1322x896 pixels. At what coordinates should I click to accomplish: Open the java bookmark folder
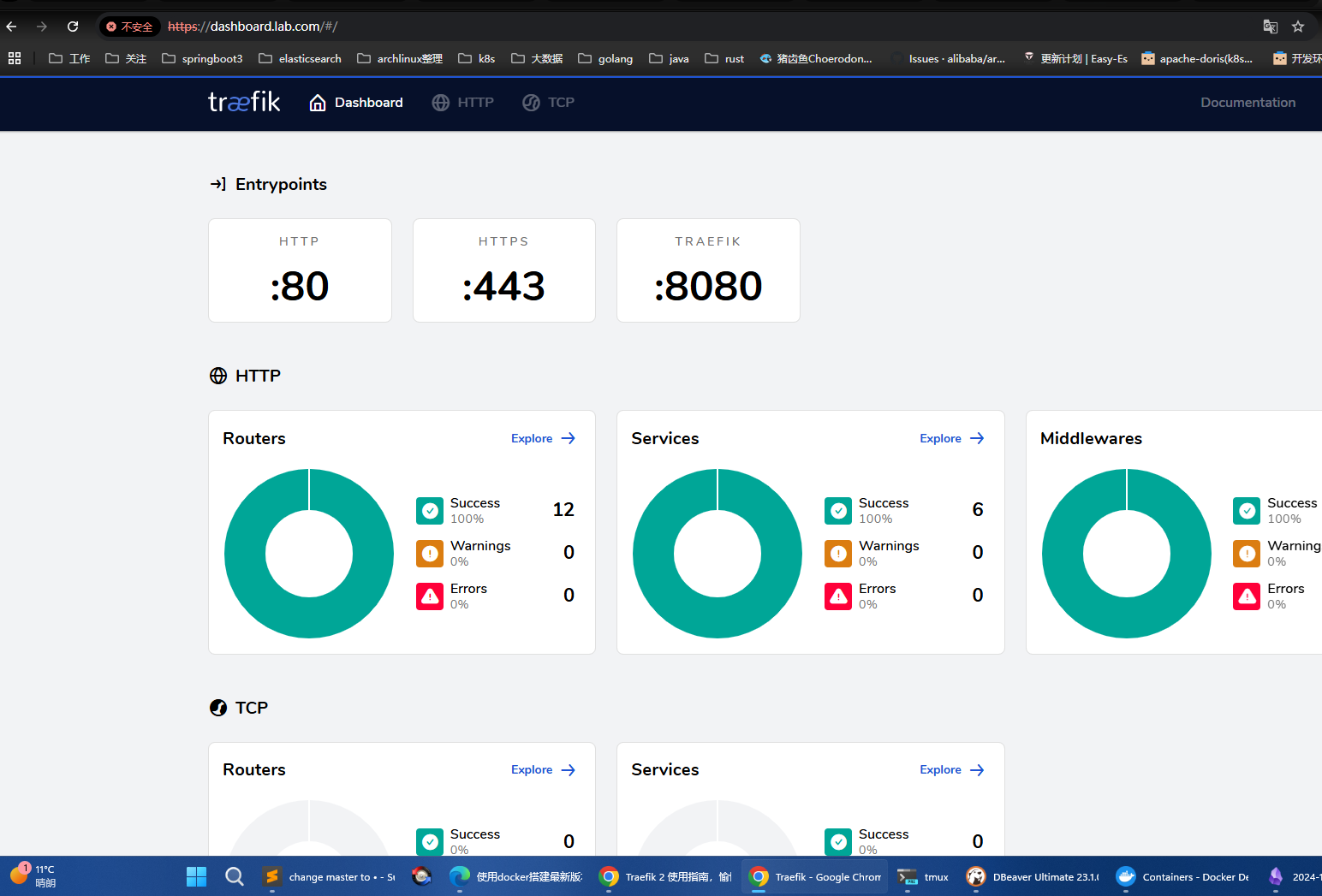click(x=669, y=58)
